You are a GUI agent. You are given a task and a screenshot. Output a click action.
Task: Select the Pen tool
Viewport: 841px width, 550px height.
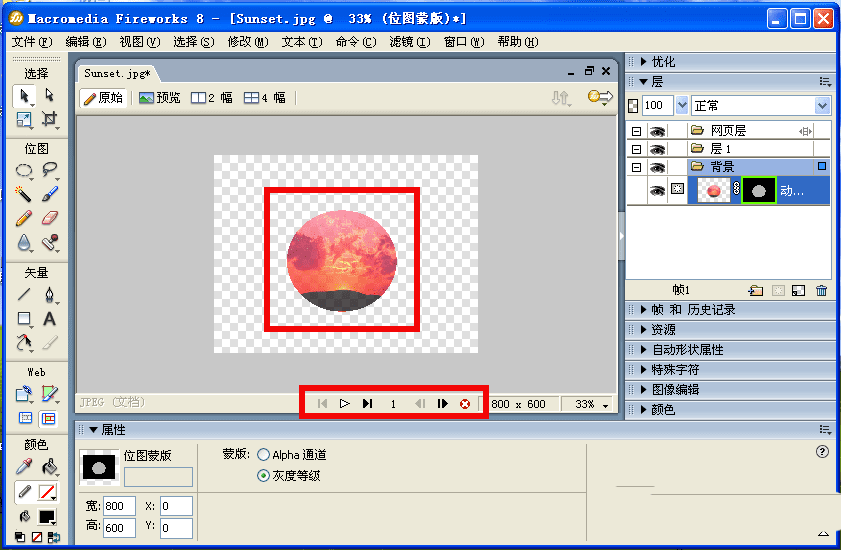click(x=49, y=295)
